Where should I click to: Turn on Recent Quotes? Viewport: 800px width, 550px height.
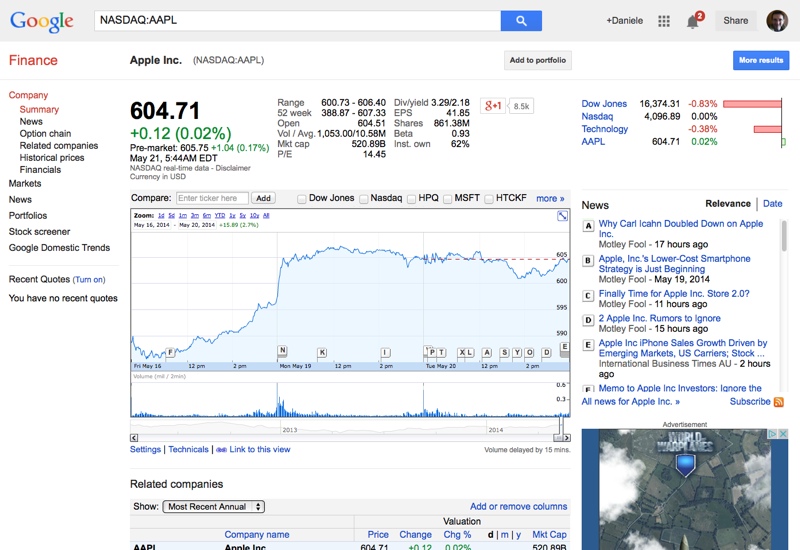coord(89,280)
